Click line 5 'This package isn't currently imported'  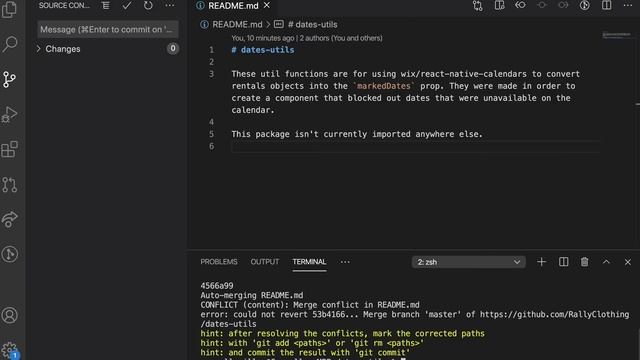357,134
